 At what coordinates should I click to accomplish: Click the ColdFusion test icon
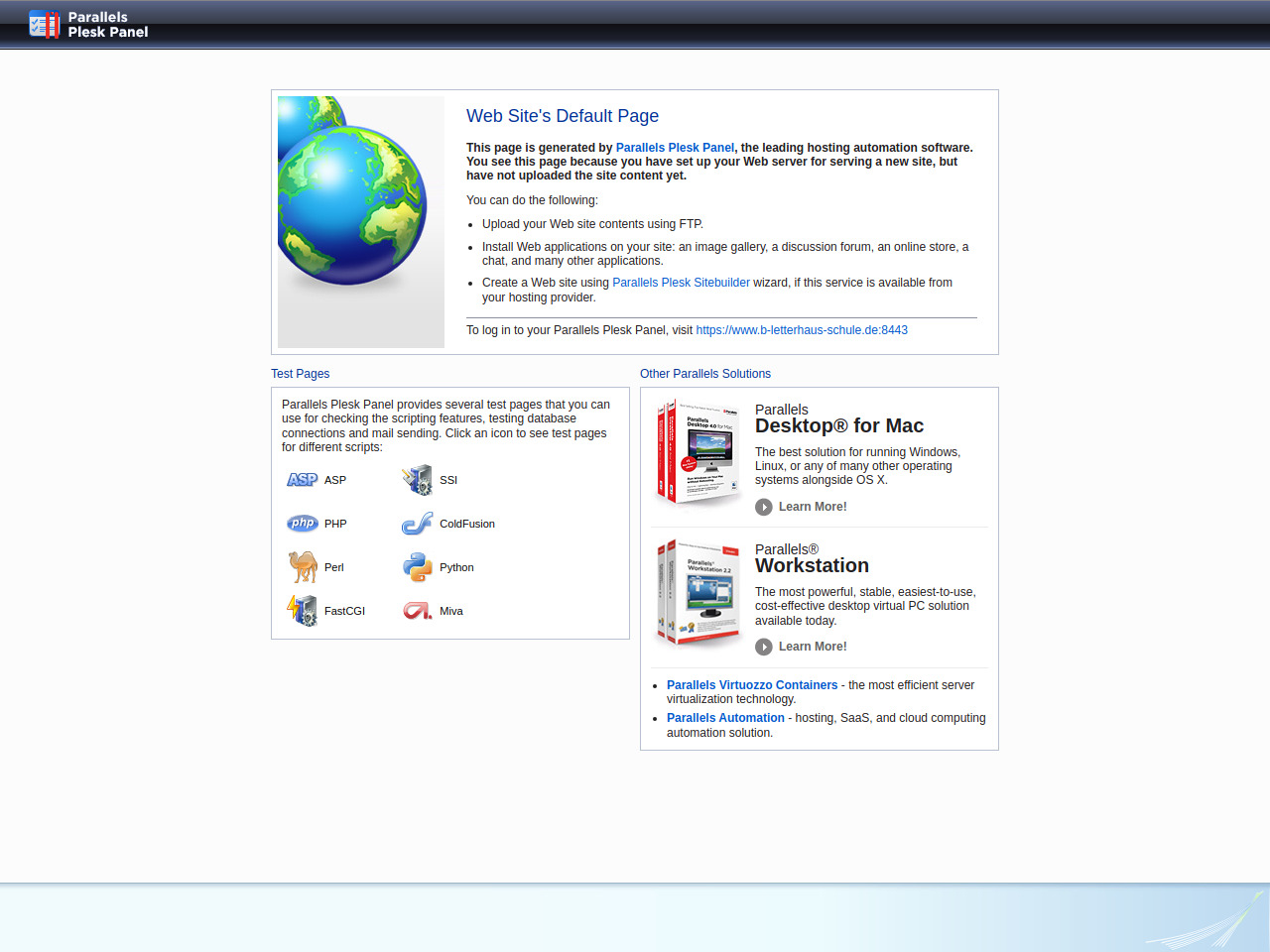tap(417, 524)
